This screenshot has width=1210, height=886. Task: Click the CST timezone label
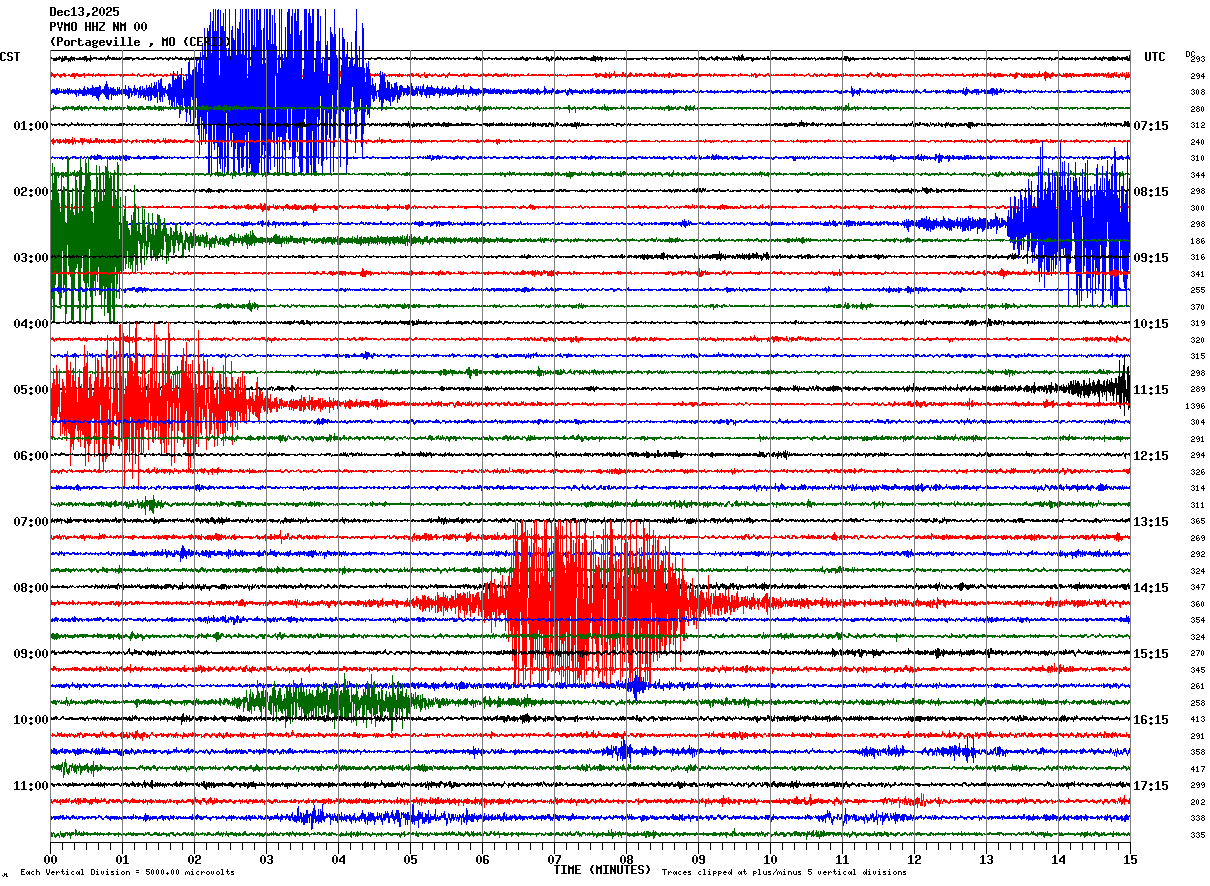[x=10, y=57]
